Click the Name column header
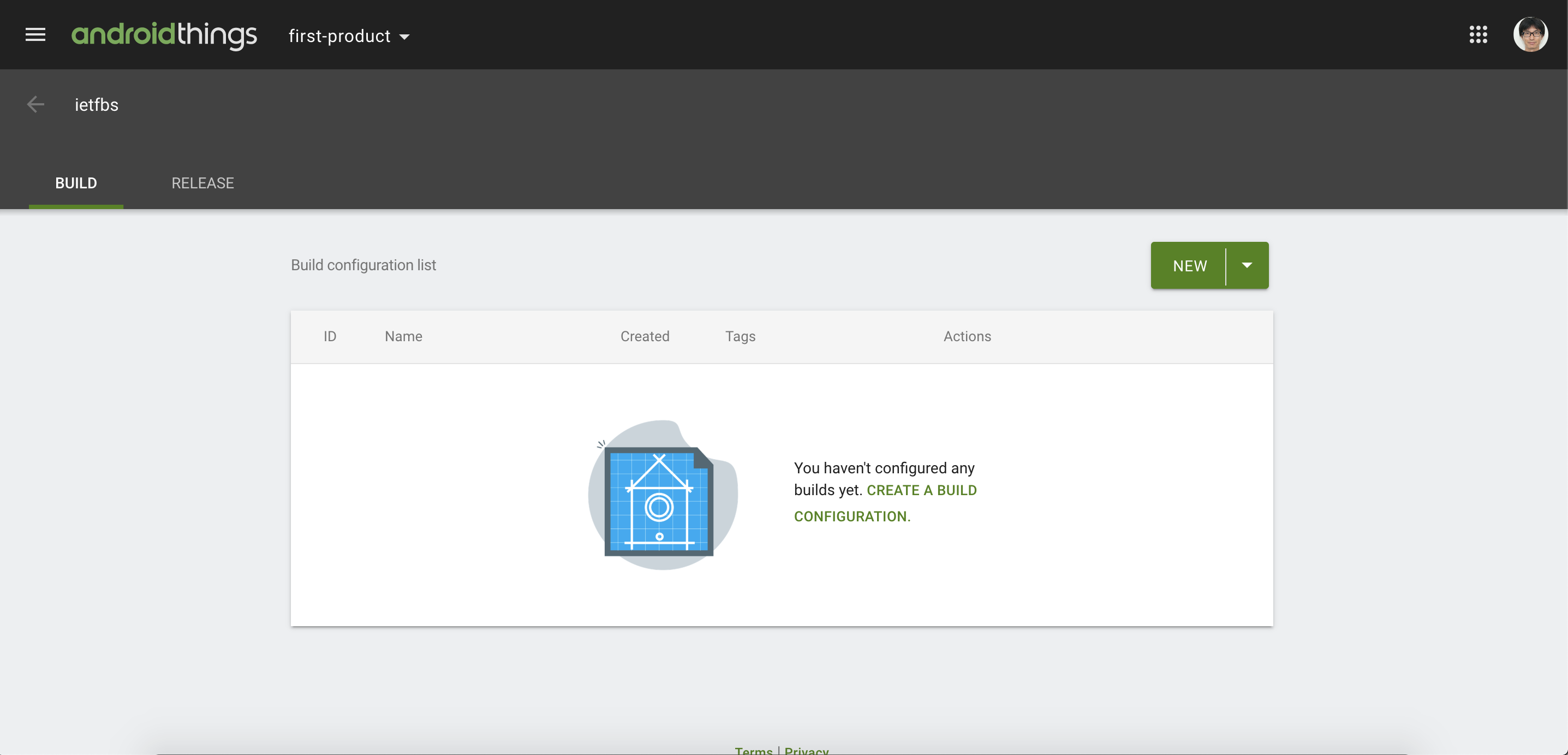Screen dimensions: 1568x755 [x=403, y=337]
